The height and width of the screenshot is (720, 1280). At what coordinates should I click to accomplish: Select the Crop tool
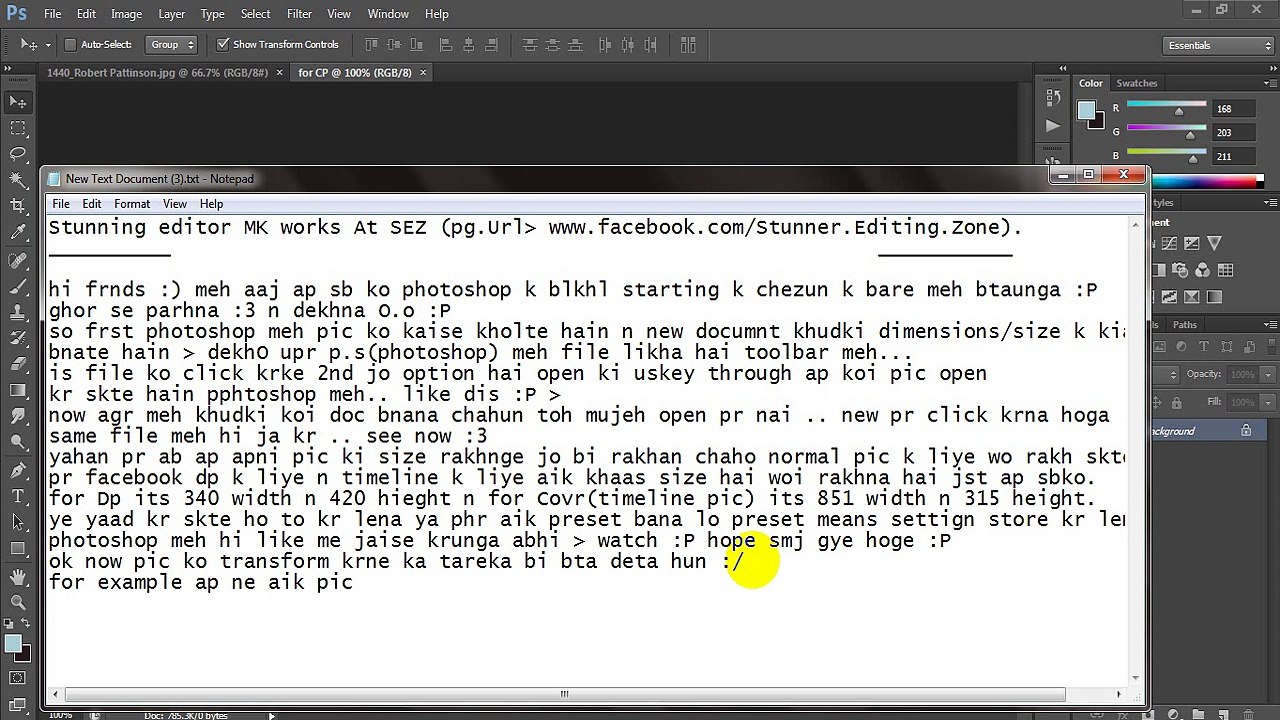pos(18,206)
